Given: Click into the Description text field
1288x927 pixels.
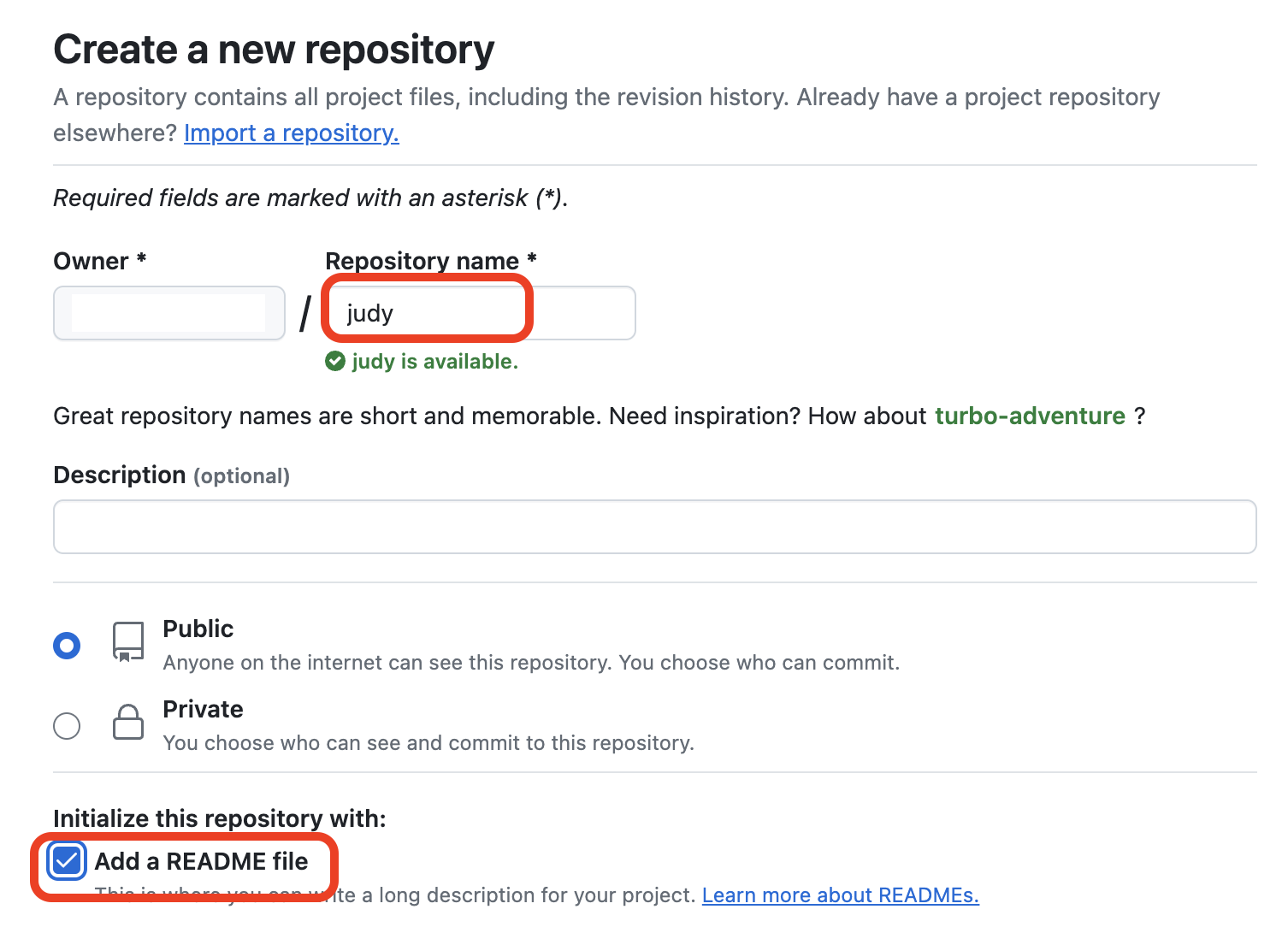Looking at the screenshot, I should [654, 527].
